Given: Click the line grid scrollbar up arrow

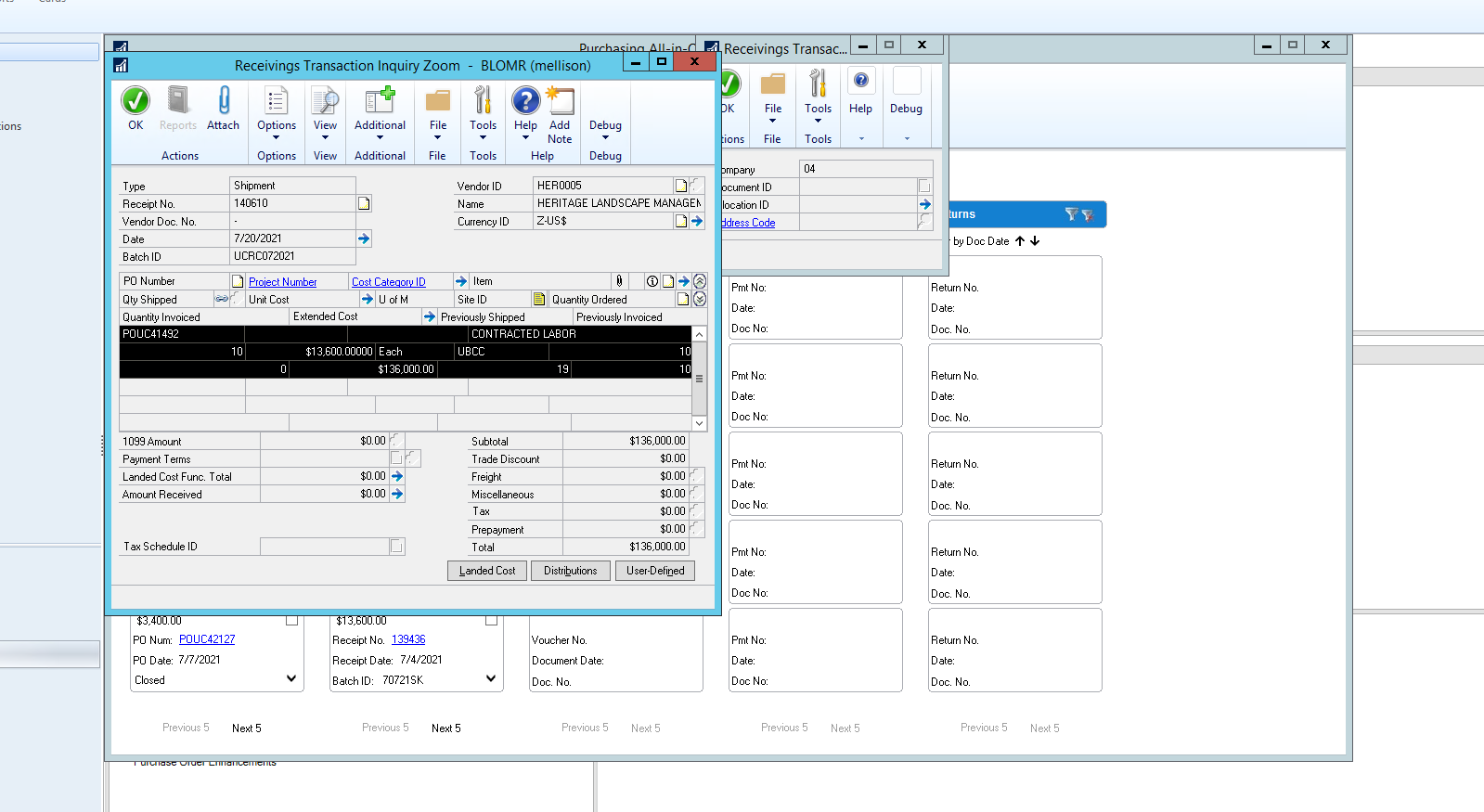Looking at the screenshot, I should 700,334.
